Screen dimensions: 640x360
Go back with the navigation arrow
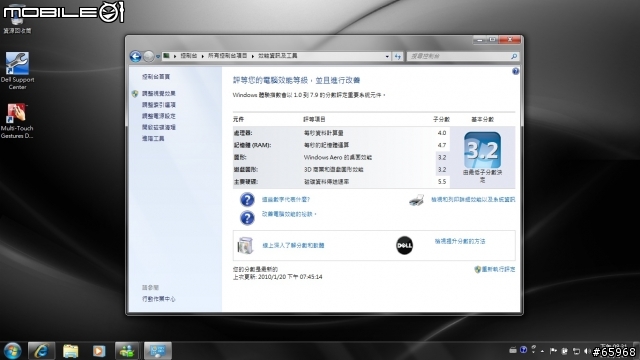136,56
